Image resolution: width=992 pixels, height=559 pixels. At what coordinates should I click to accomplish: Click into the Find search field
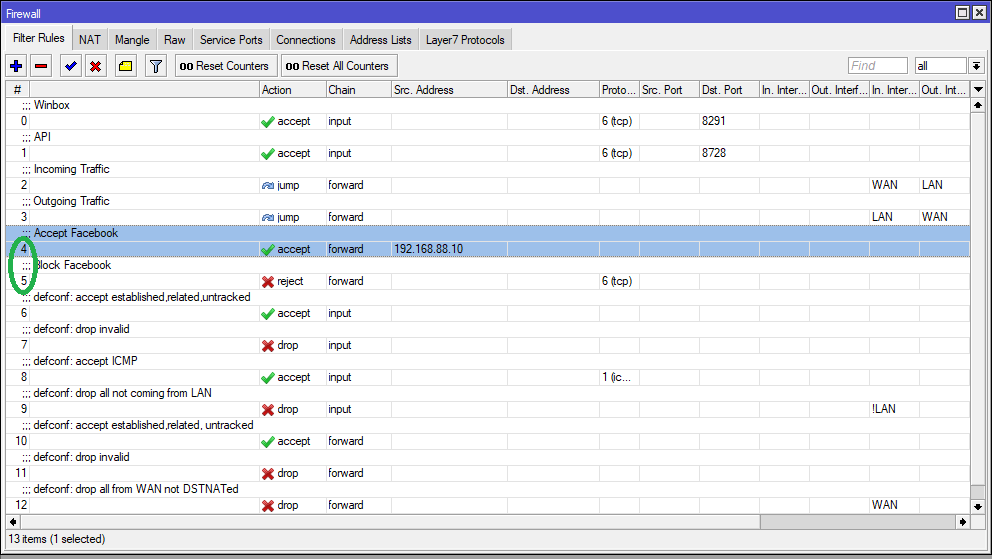click(x=877, y=66)
